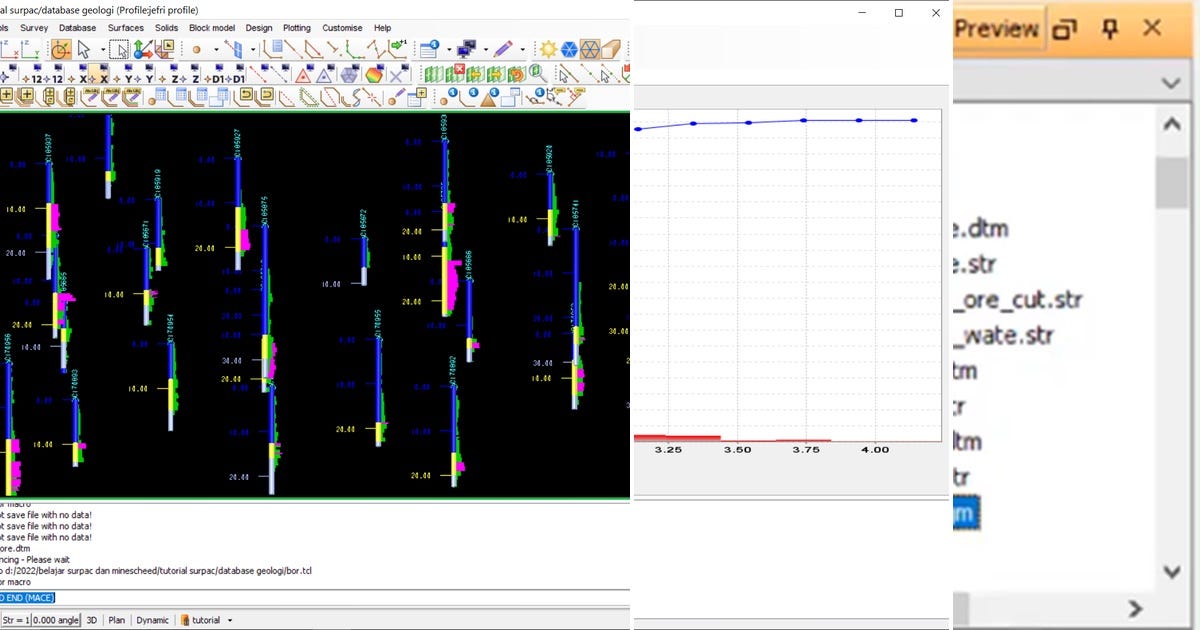Toggle Dynamic mode in status bar
This screenshot has width=1200, height=630.
(153, 620)
